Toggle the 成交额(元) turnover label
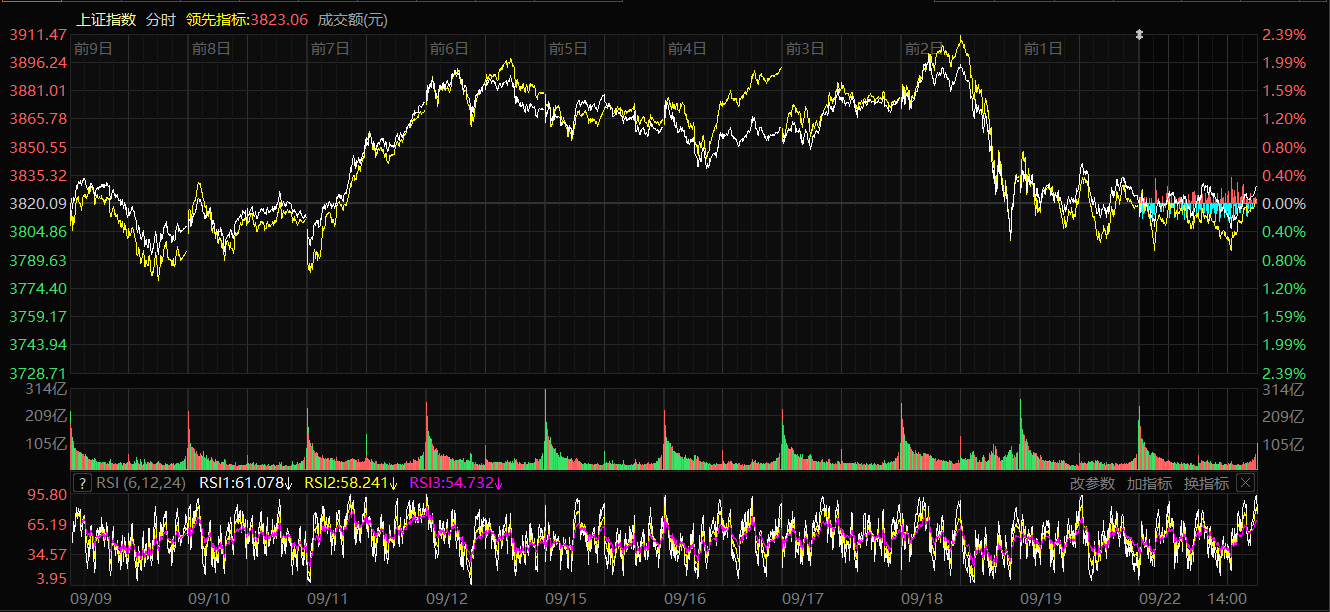The height and width of the screenshot is (612, 1330). [353, 19]
